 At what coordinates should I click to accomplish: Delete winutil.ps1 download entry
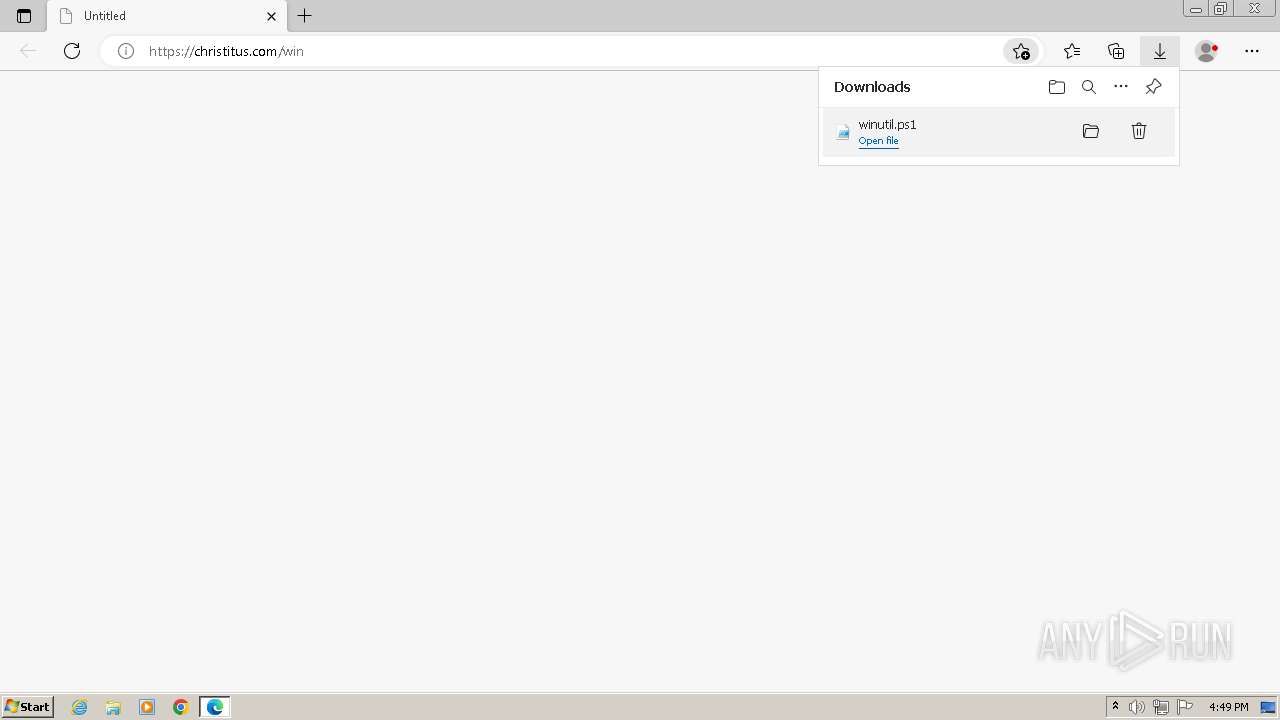point(1139,131)
